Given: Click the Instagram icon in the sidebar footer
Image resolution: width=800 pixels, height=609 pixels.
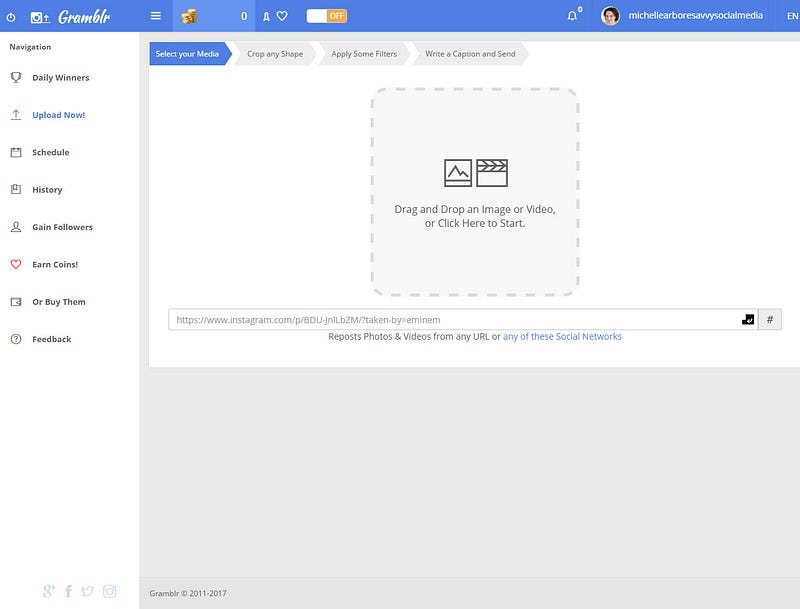Looking at the screenshot, I should pyautogui.click(x=110, y=591).
